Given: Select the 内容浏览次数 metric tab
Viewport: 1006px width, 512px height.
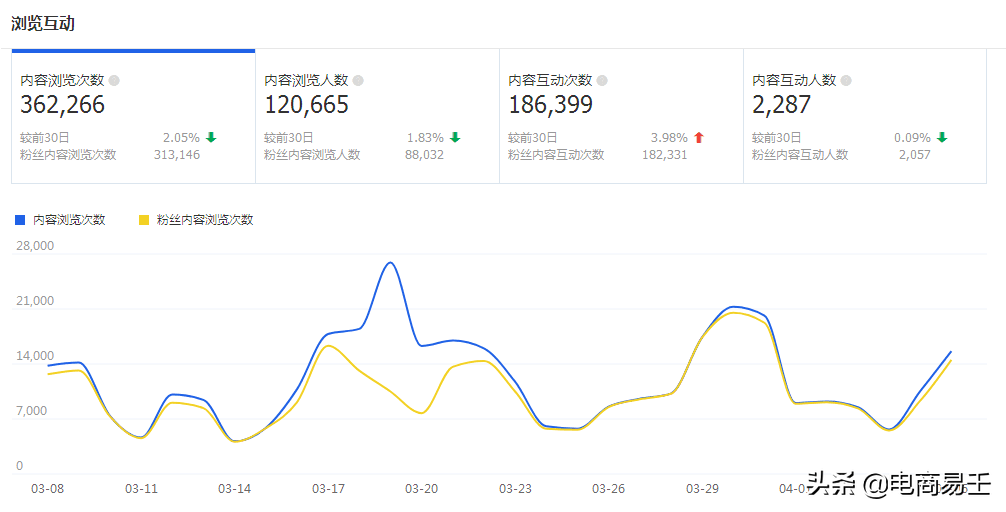Looking at the screenshot, I should tap(133, 116).
